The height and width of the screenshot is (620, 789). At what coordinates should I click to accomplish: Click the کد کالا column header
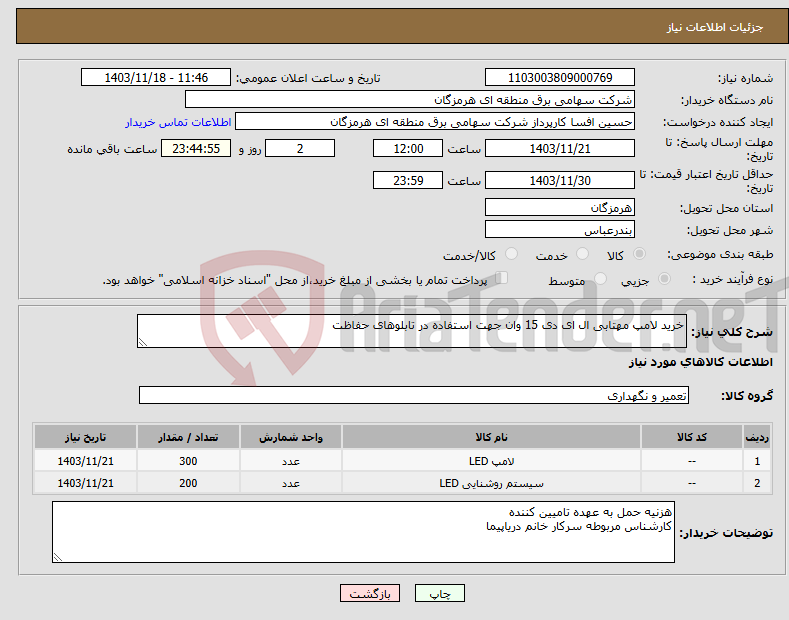(x=692, y=437)
